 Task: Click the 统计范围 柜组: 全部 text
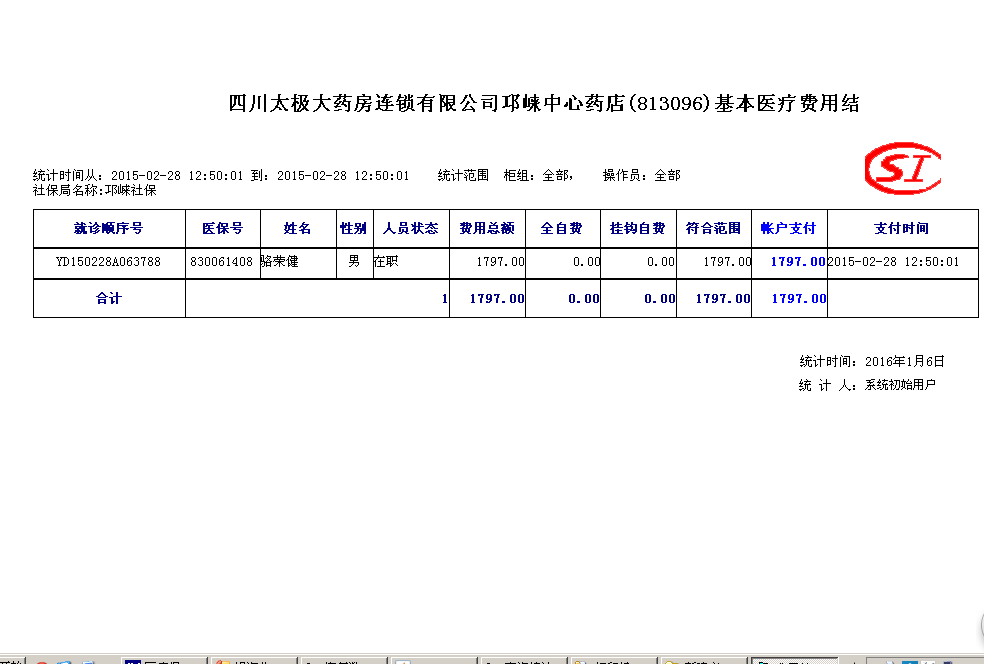505,176
